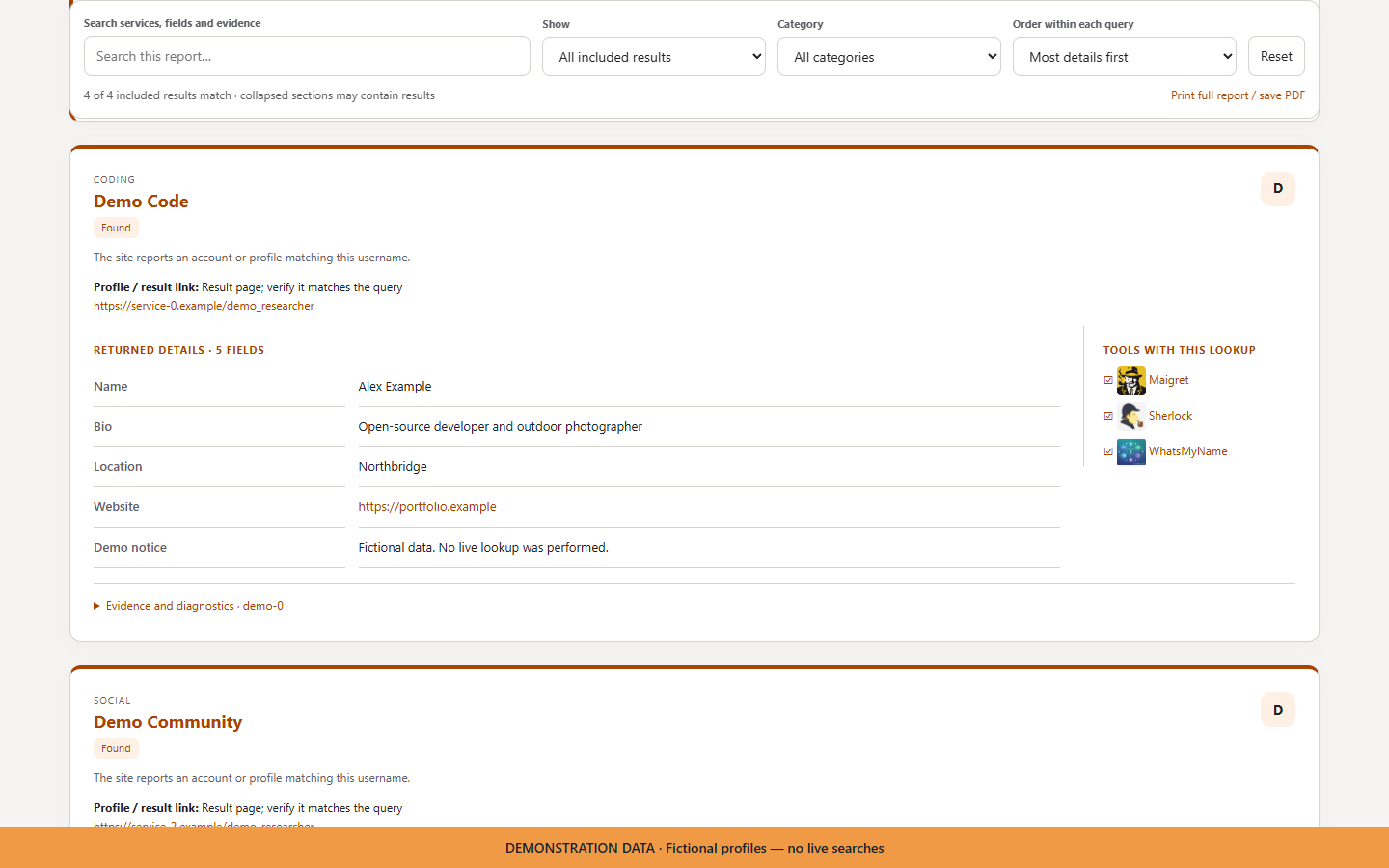
Task: Click the D badge on Demo Community card
Action: pyautogui.click(x=1278, y=710)
